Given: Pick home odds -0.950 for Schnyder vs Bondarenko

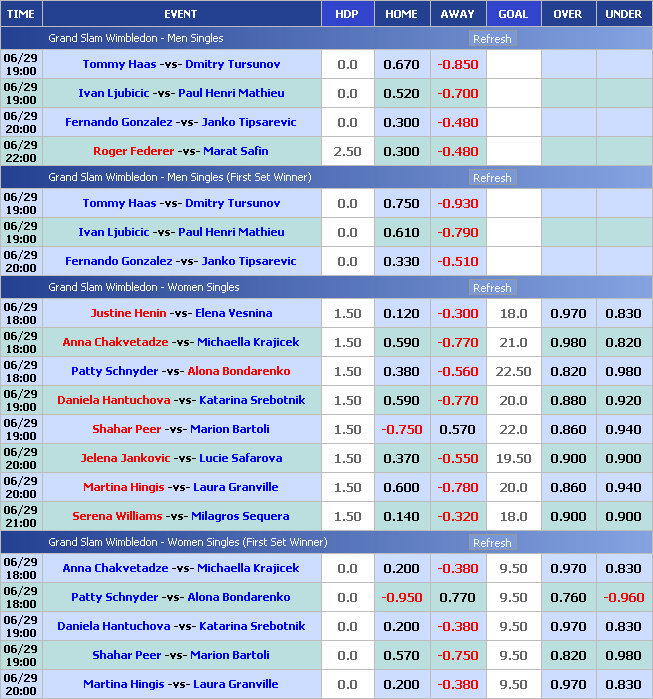Looking at the screenshot, I should (x=401, y=597).
